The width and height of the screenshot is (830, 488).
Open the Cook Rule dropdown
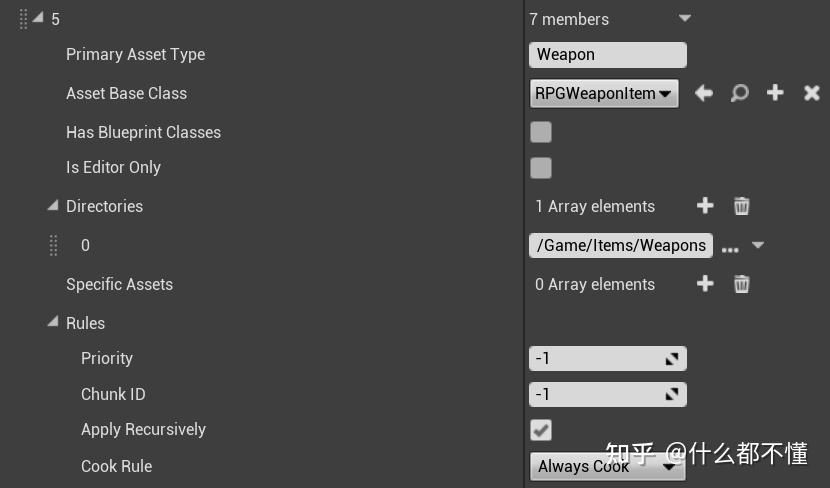click(x=607, y=466)
